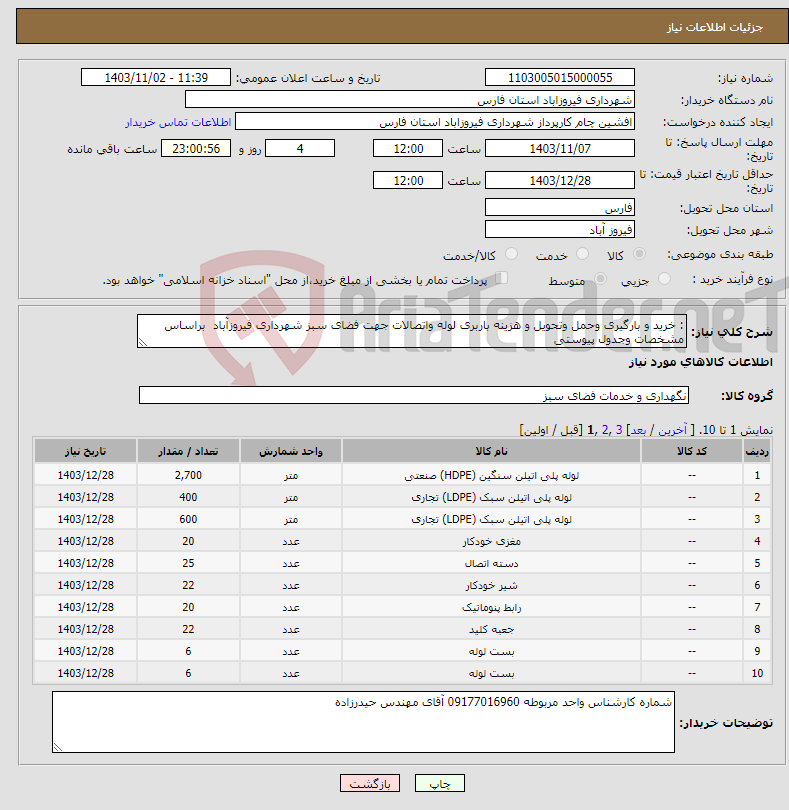Click the 'دسته اتصال' item name

pyautogui.click(x=491, y=563)
